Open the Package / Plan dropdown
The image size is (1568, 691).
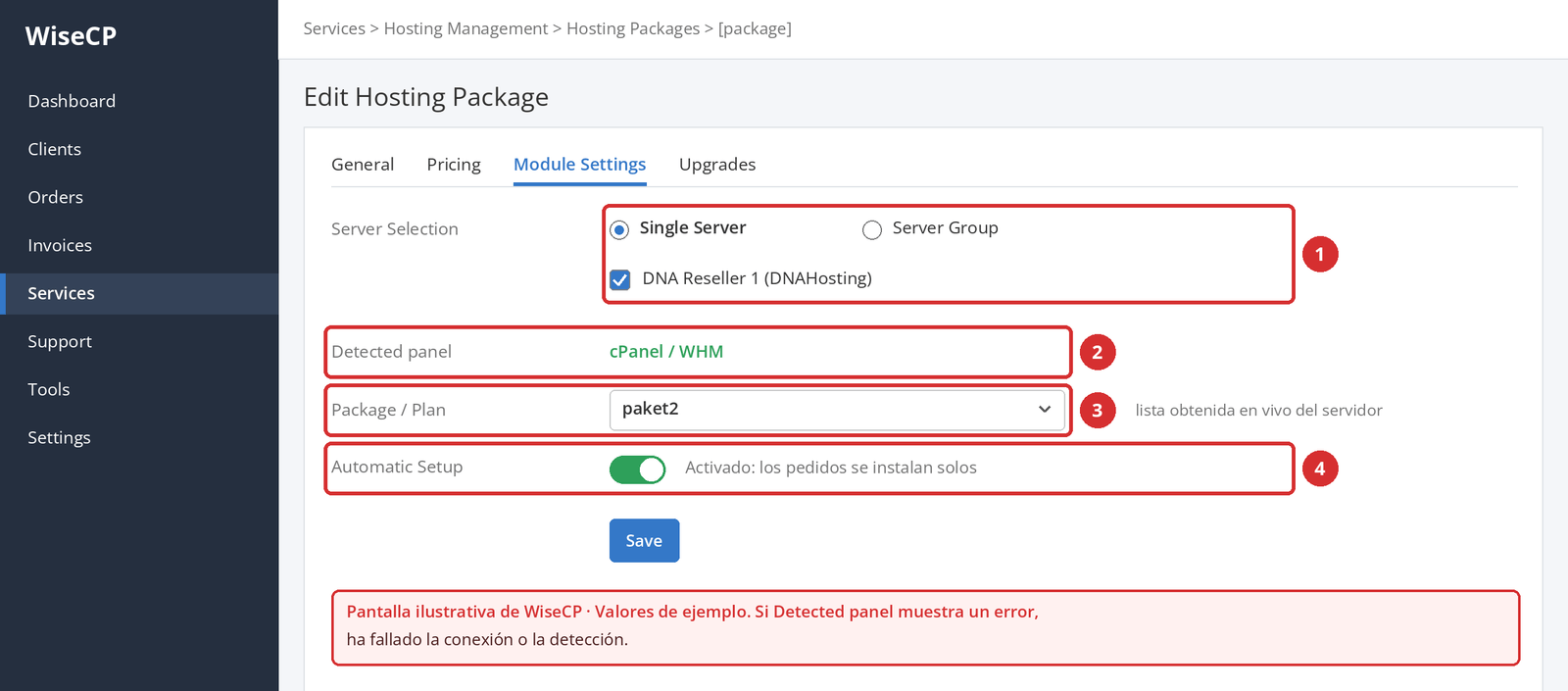coord(837,410)
